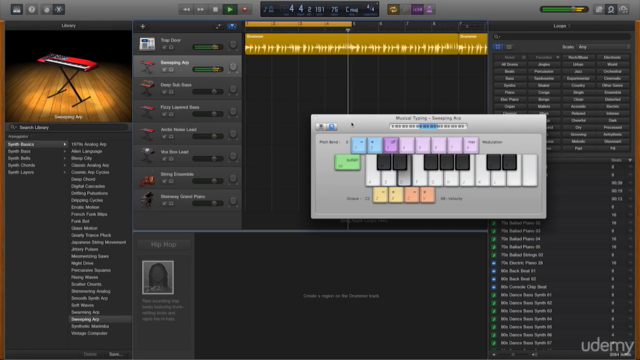Switch loops to column view
This screenshot has width=640, height=360.
[x=509, y=47]
